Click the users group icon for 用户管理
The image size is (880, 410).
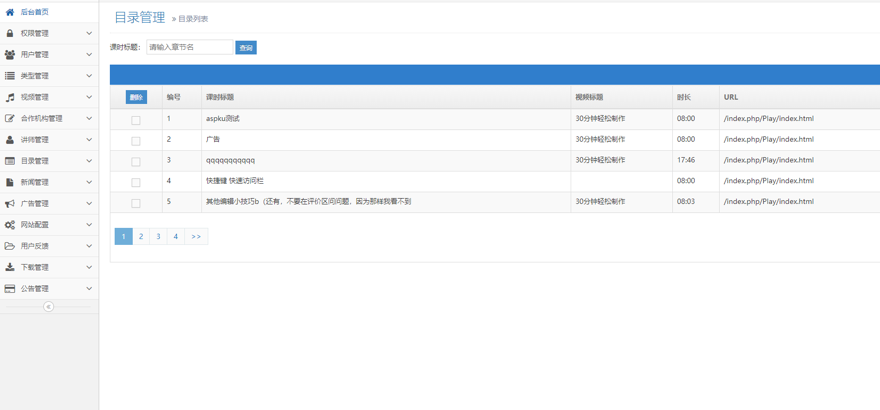[x=10, y=54]
